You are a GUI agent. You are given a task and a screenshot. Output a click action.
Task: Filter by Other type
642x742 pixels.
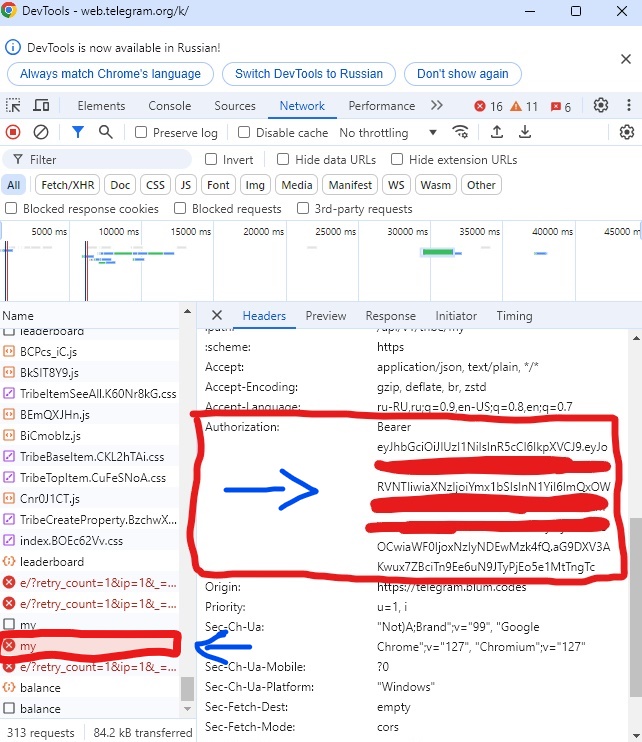[x=481, y=185]
